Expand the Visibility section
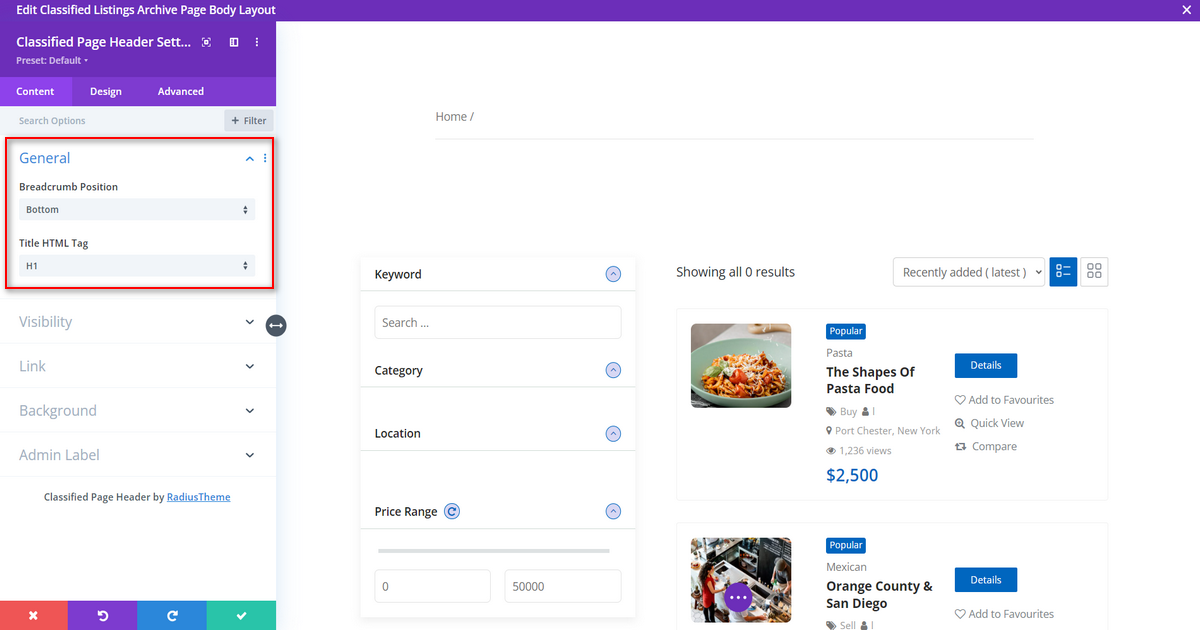This screenshot has width=1200, height=630. click(x=137, y=322)
